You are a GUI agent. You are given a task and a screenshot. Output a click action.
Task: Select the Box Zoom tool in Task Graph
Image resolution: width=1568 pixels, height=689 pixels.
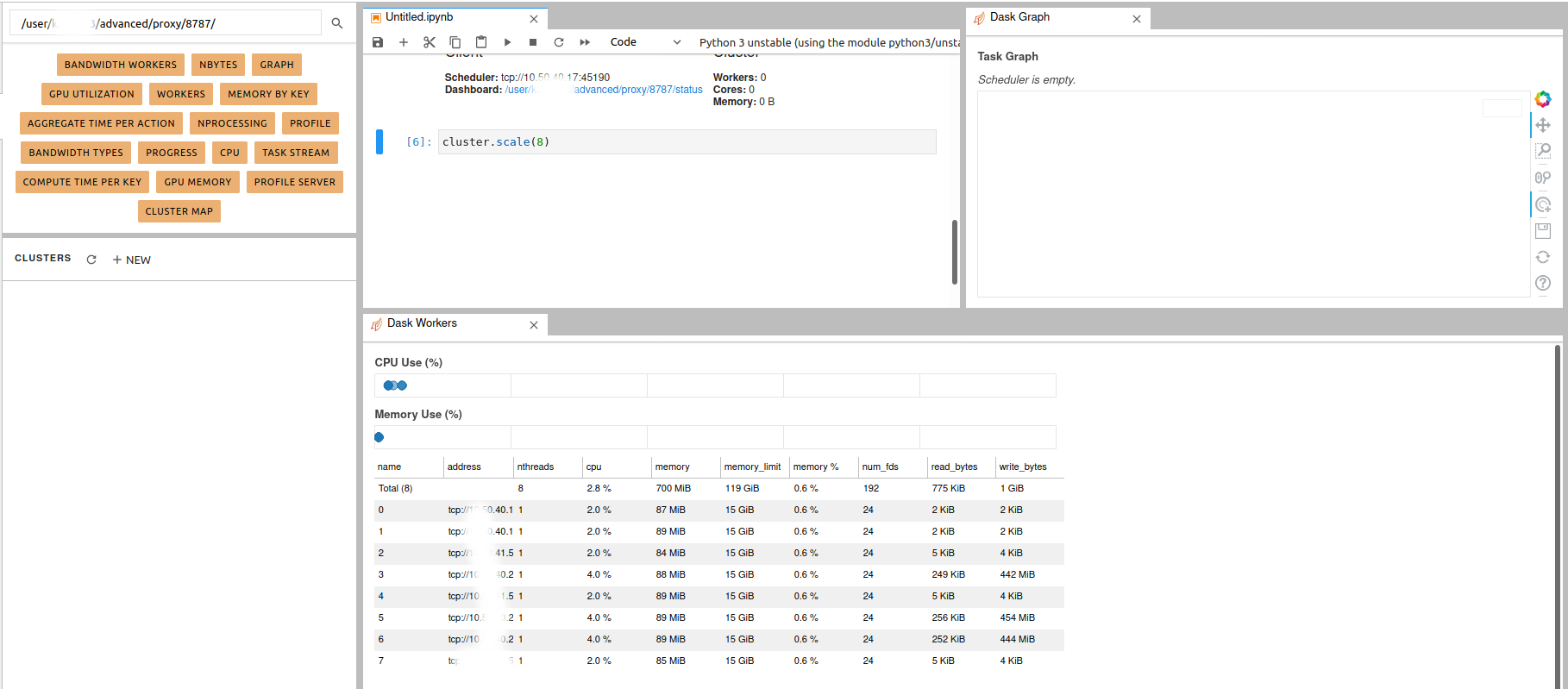click(x=1543, y=151)
